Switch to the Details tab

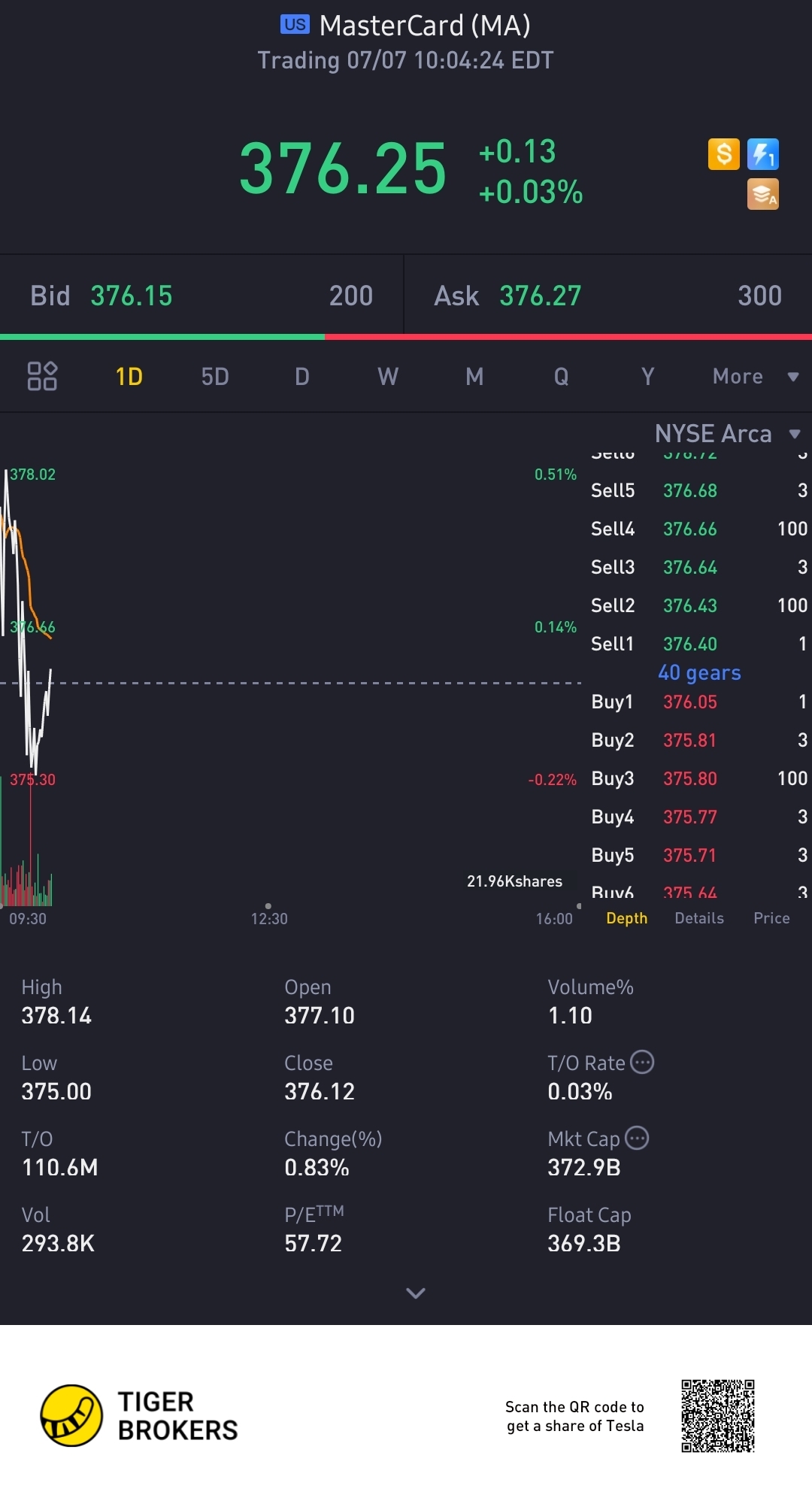coord(699,918)
